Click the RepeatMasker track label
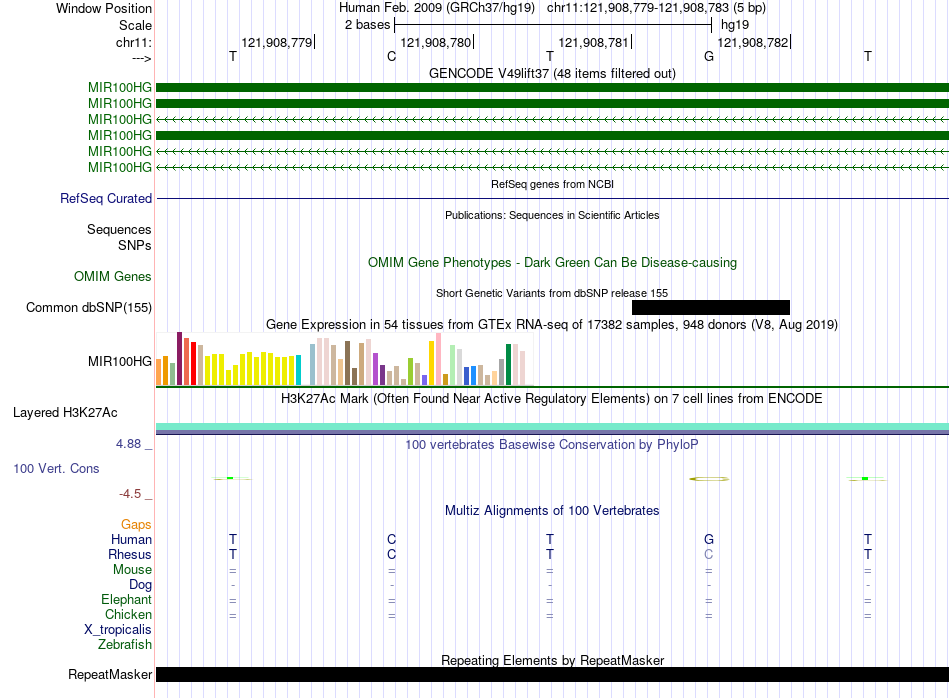950x698 pixels. [x=110, y=674]
